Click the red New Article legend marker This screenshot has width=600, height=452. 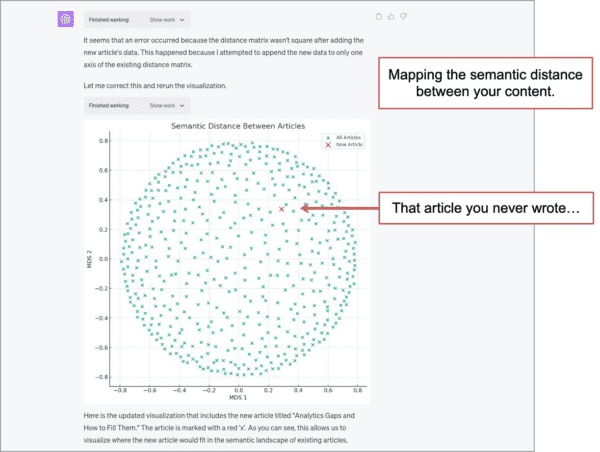click(328, 145)
